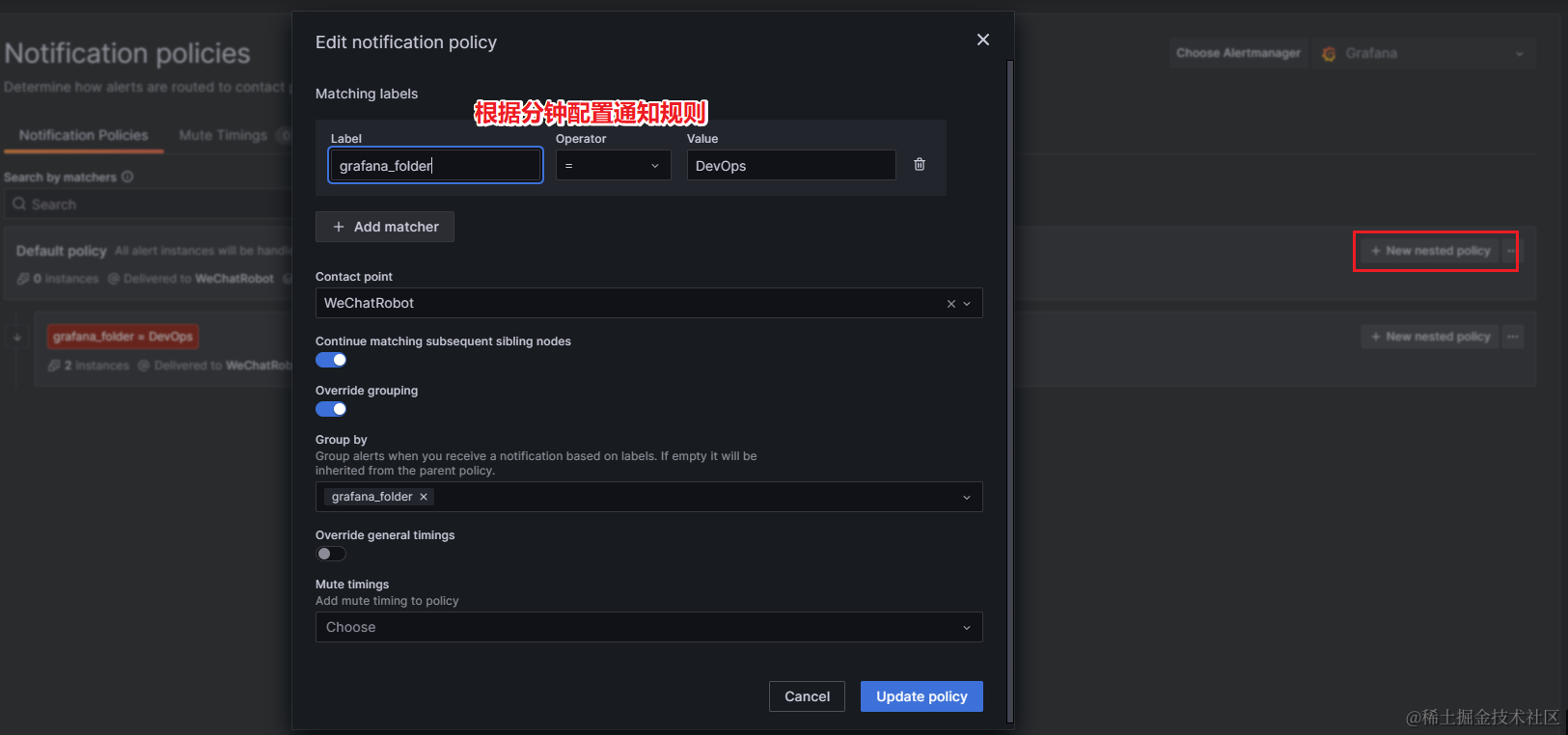
Task: Expand the grafana_folder = DevOps policy row
Action: point(17,338)
